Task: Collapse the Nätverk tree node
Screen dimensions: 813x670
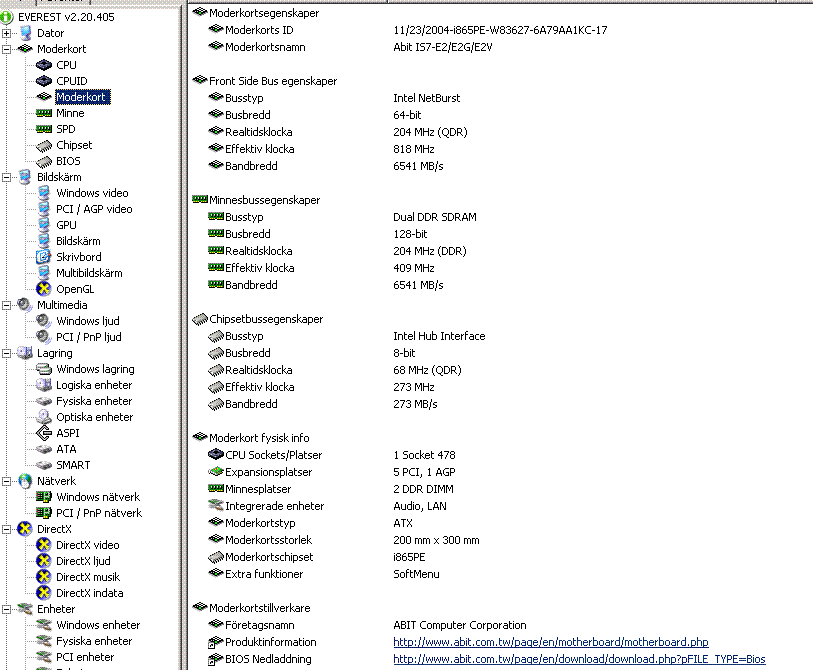Action: pos(6,481)
